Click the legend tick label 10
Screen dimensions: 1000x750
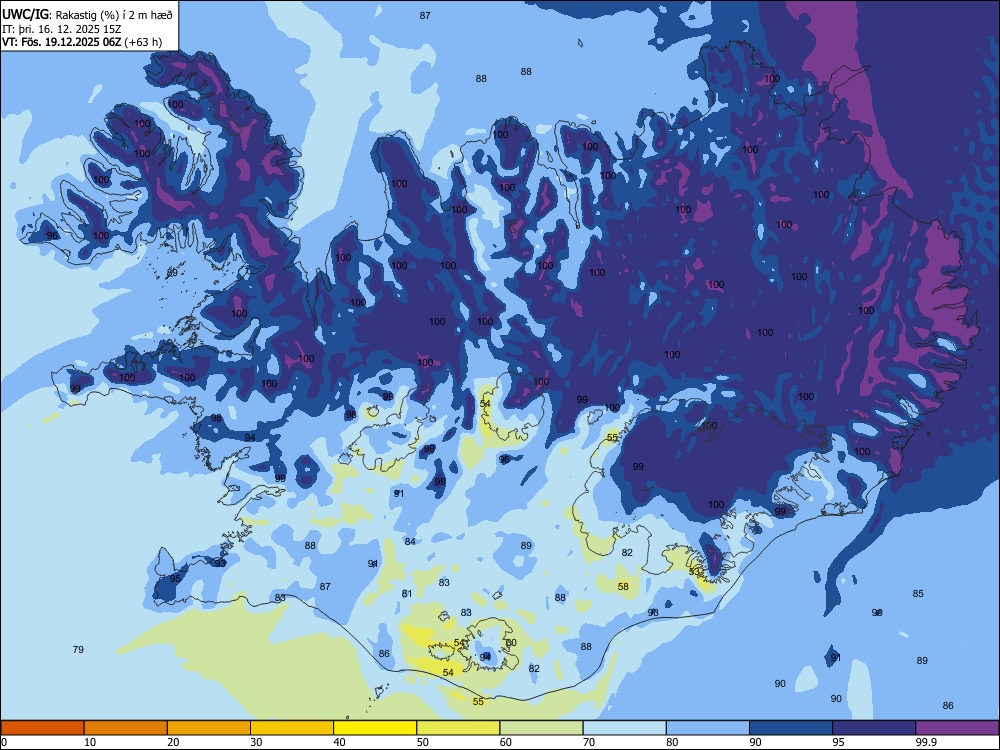[x=90, y=742]
